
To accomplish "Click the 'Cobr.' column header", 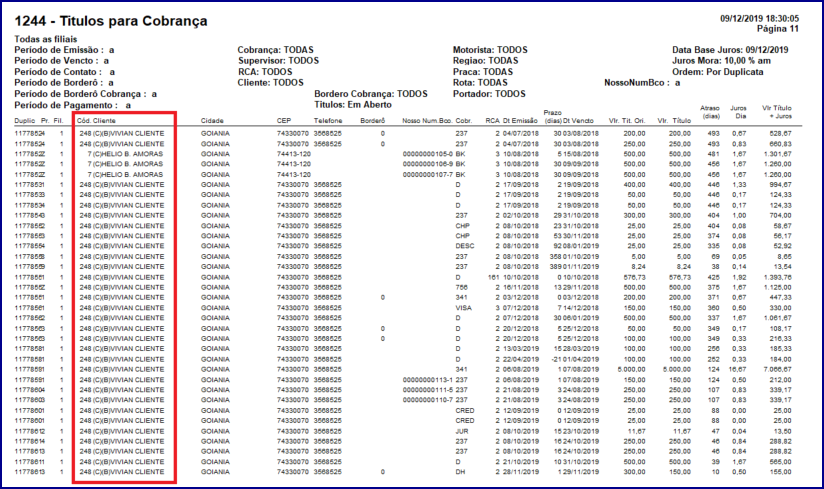I will pos(464,121).
